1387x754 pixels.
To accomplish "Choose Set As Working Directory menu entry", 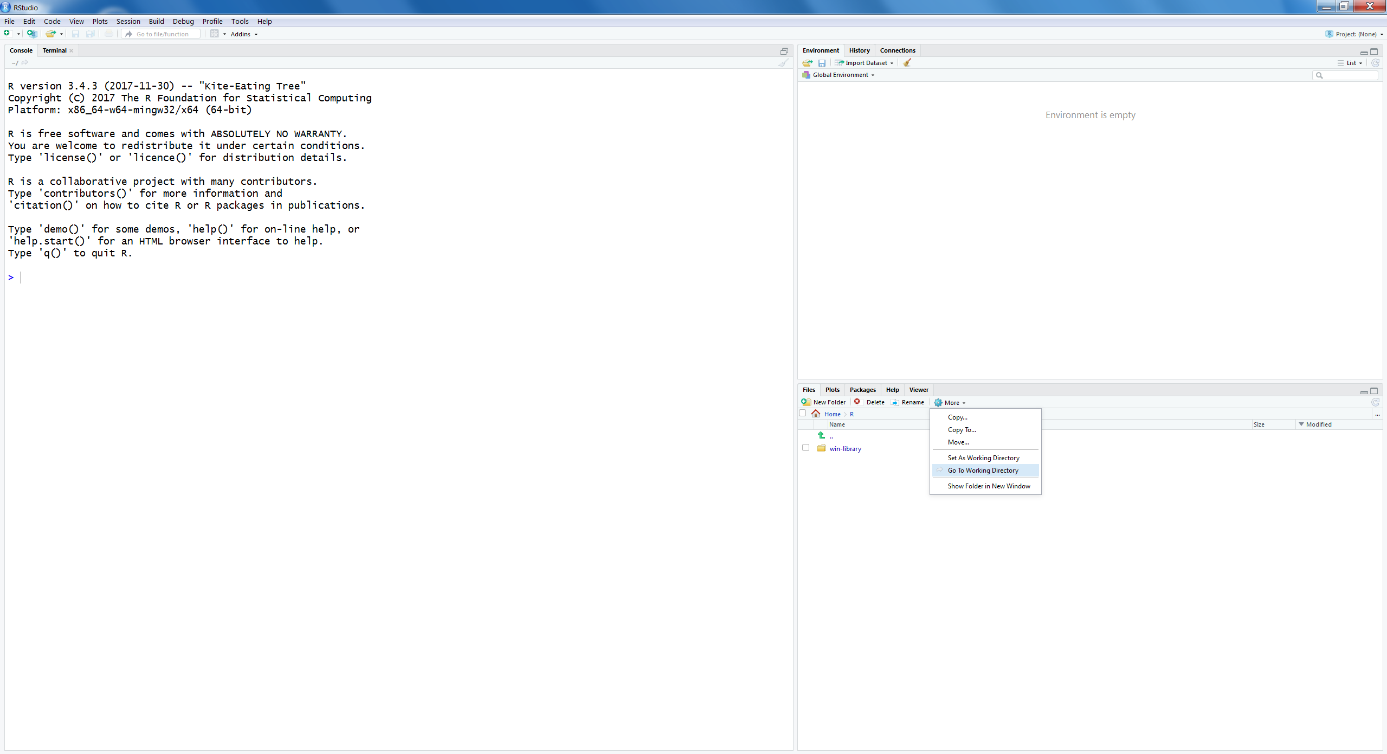I will click(x=983, y=458).
